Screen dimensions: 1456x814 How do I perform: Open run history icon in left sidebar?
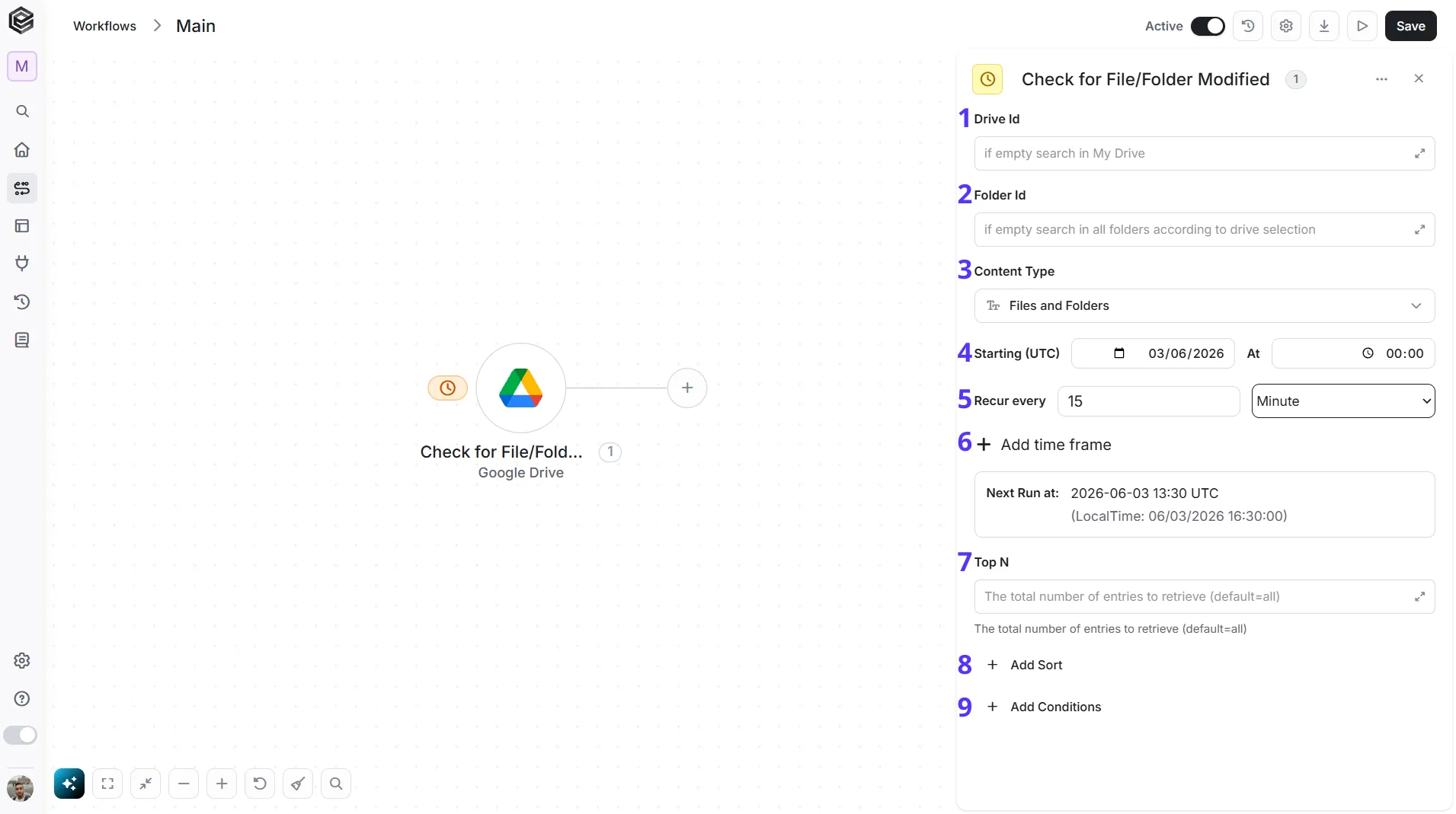point(22,302)
